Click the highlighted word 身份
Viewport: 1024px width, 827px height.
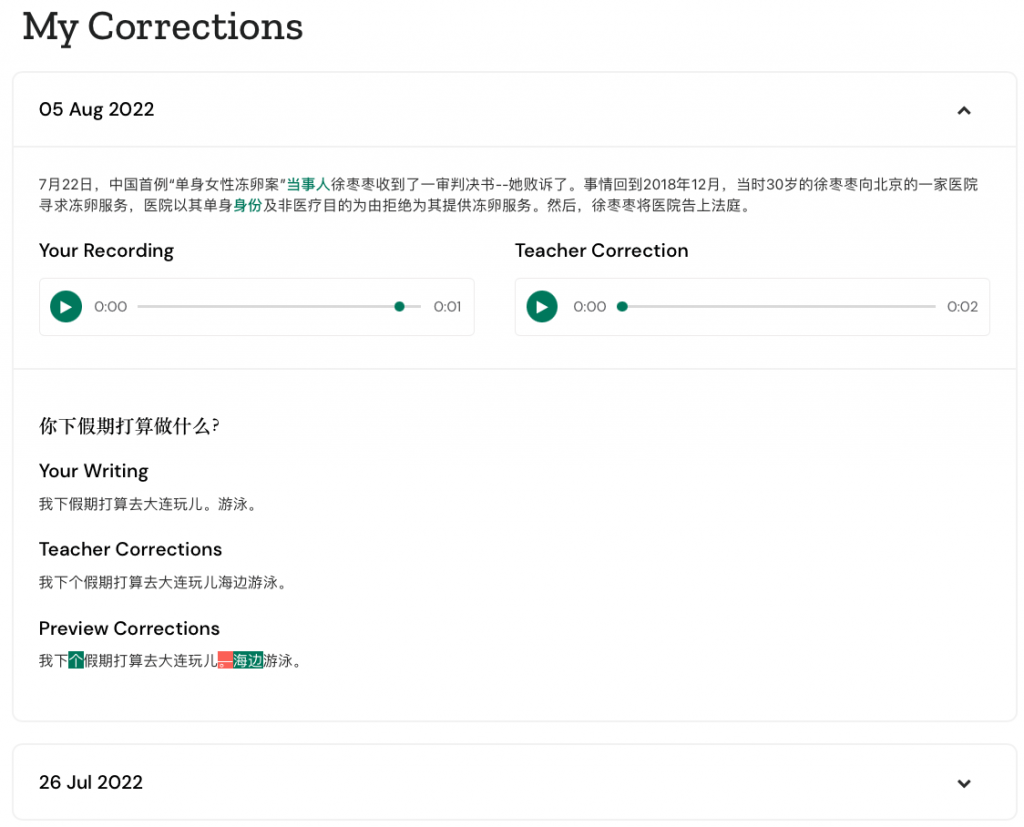coord(248,206)
